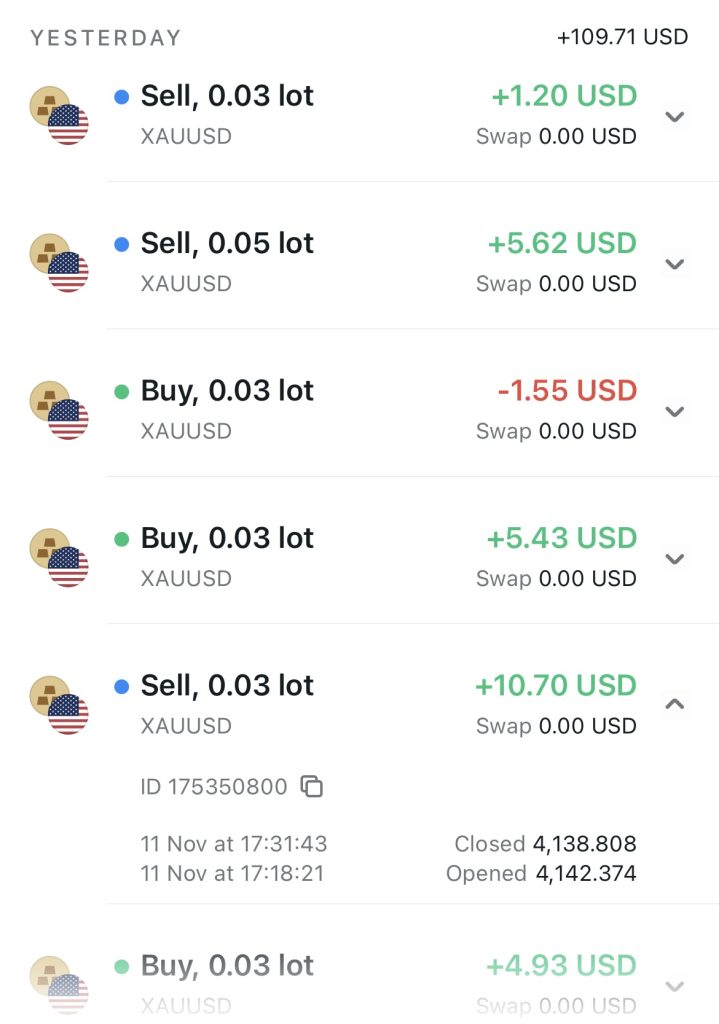Expand the -1.55 USD losing trade chevron
This screenshot has height=1024, width=719.
click(x=675, y=411)
